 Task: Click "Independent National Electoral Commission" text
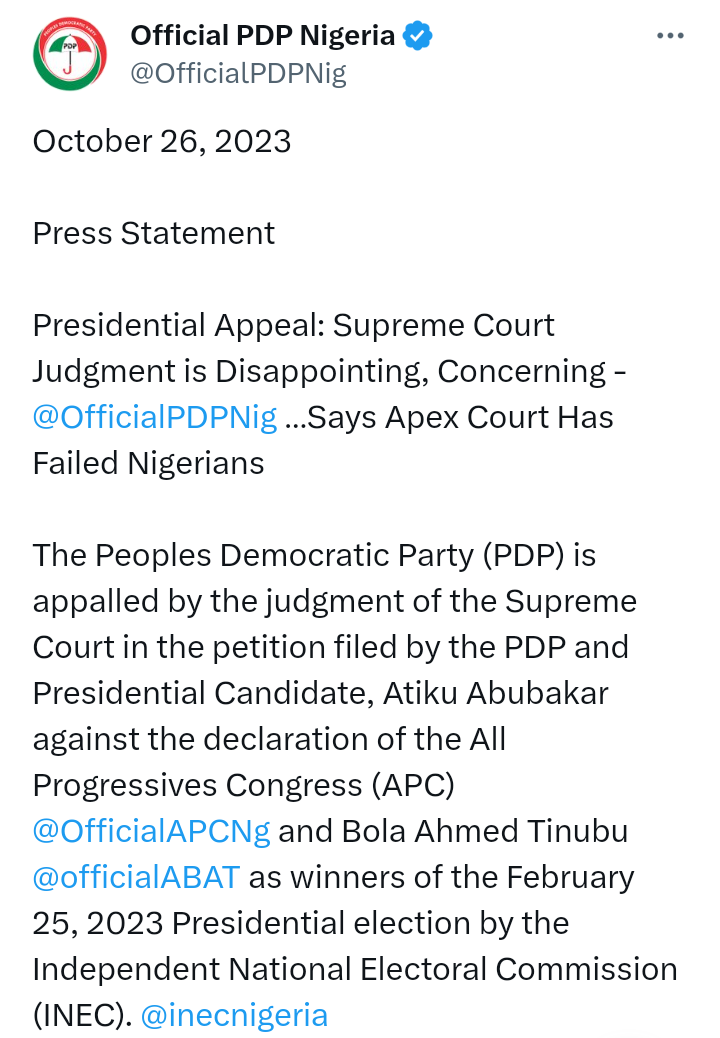tap(355, 969)
